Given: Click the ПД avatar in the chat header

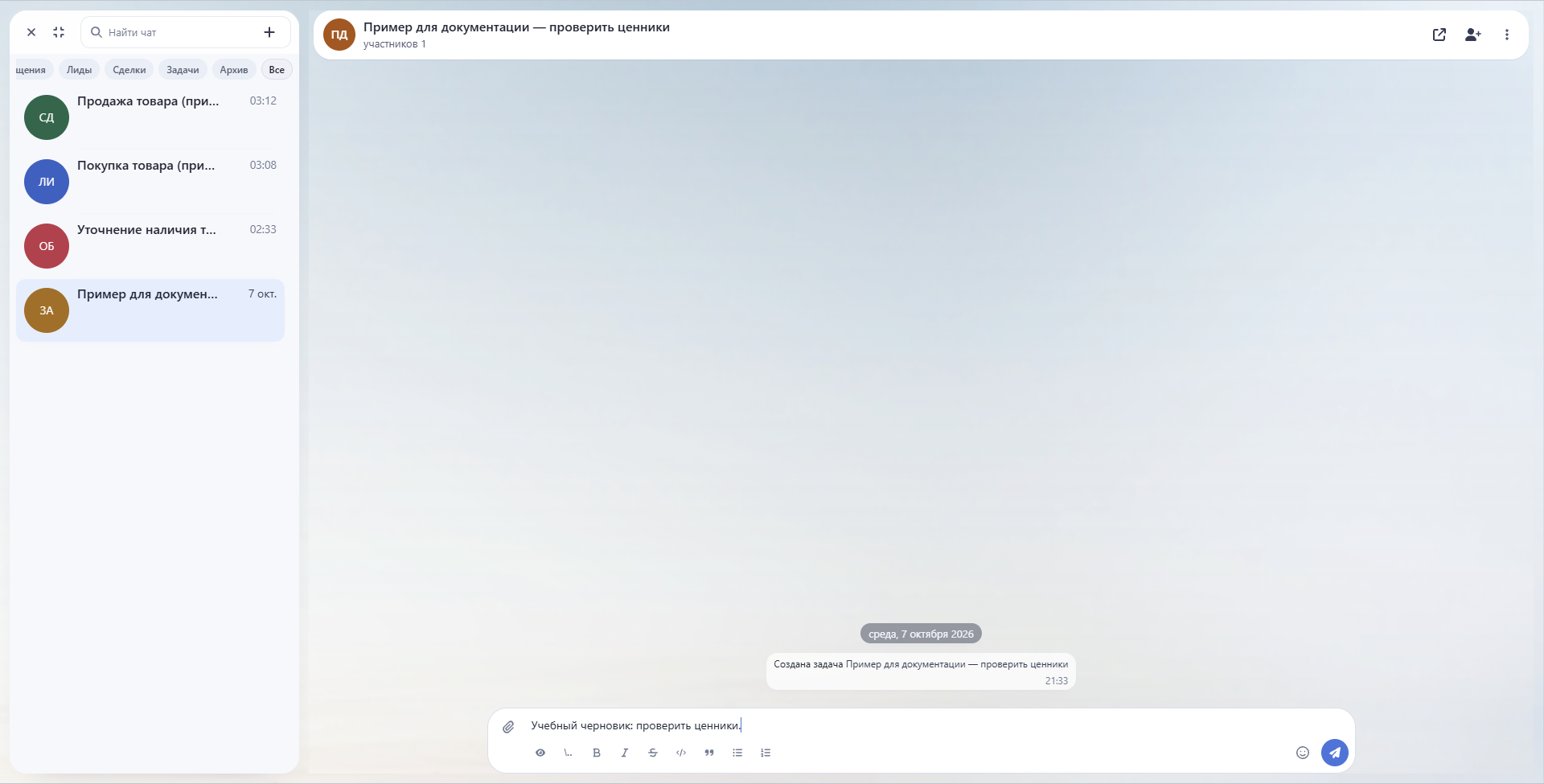Looking at the screenshot, I should (x=339, y=35).
